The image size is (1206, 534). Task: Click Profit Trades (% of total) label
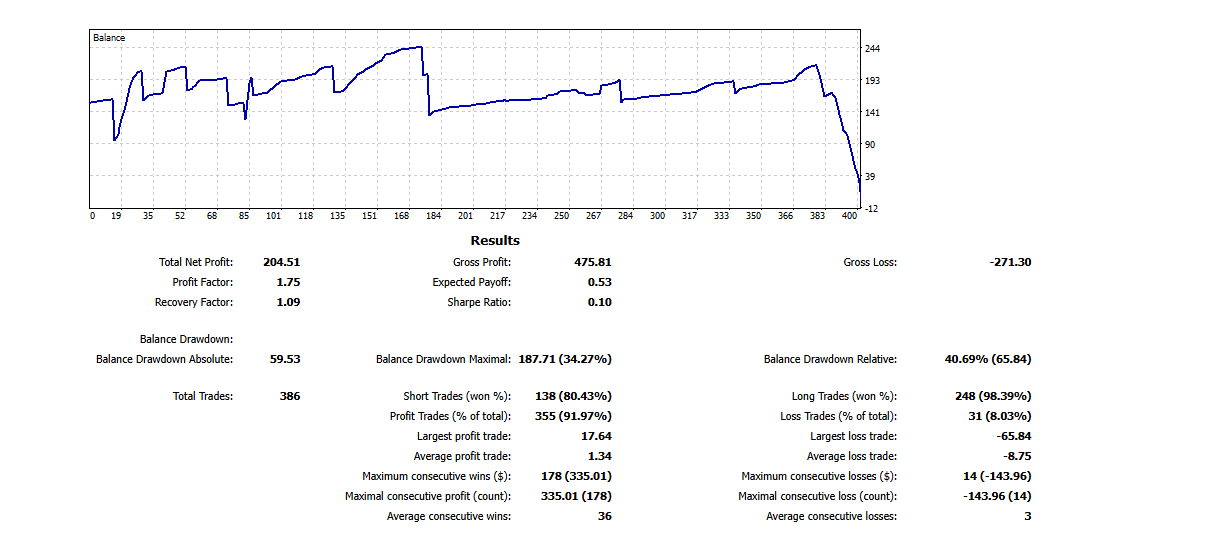click(x=450, y=417)
